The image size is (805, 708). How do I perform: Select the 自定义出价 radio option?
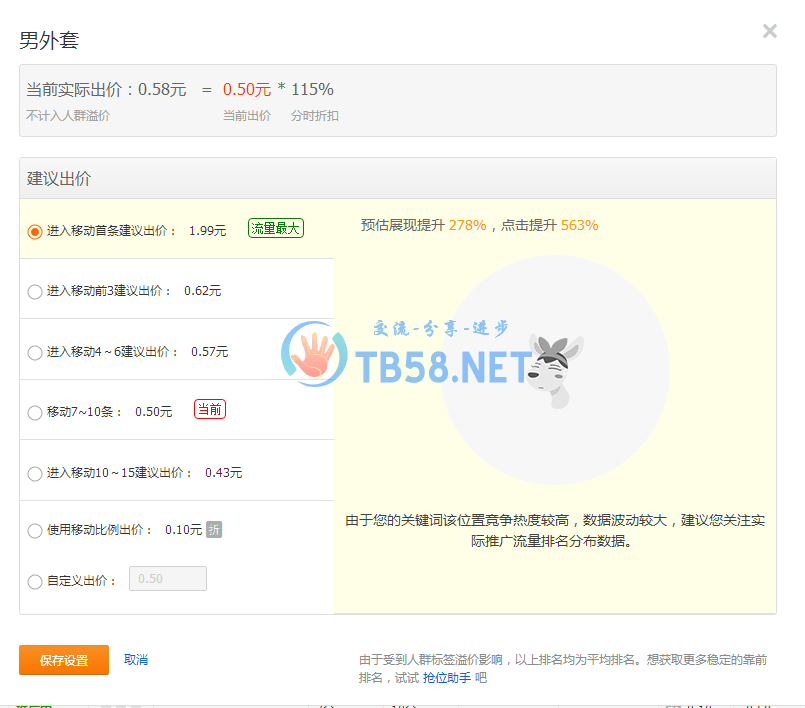pyautogui.click(x=35, y=581)
